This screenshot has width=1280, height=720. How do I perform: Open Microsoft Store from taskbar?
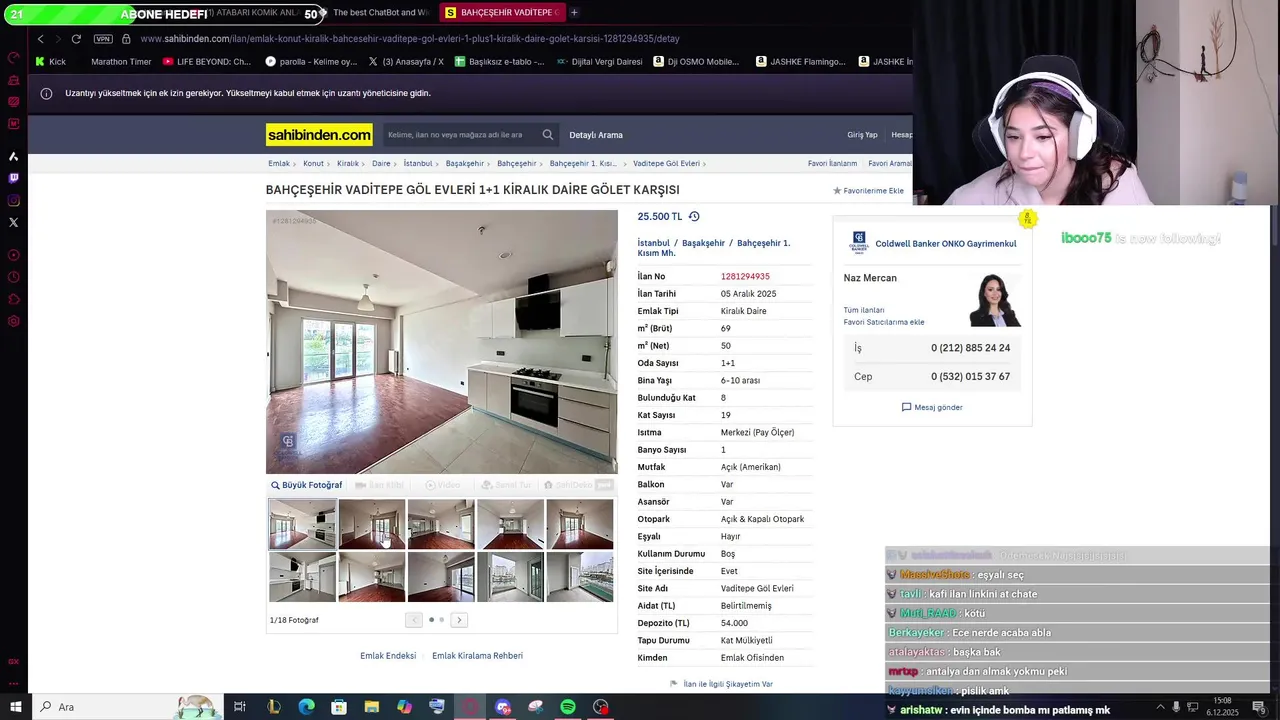point(339,707)
